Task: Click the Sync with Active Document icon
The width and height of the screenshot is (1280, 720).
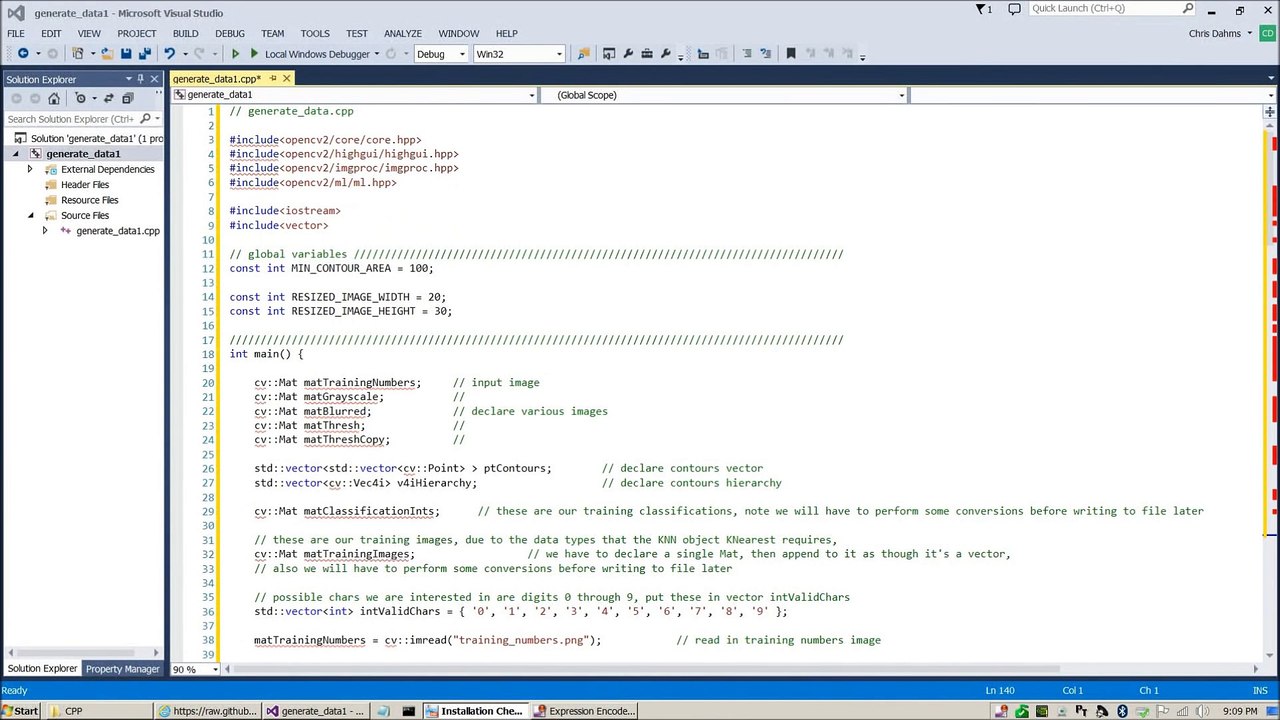Action: pyautogui.click(x=108, y=98)
